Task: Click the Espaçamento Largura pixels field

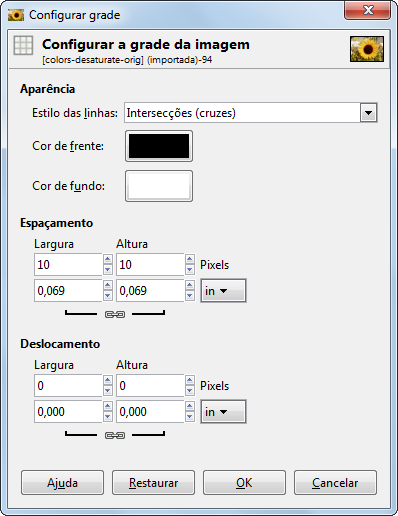Action: 68,265
